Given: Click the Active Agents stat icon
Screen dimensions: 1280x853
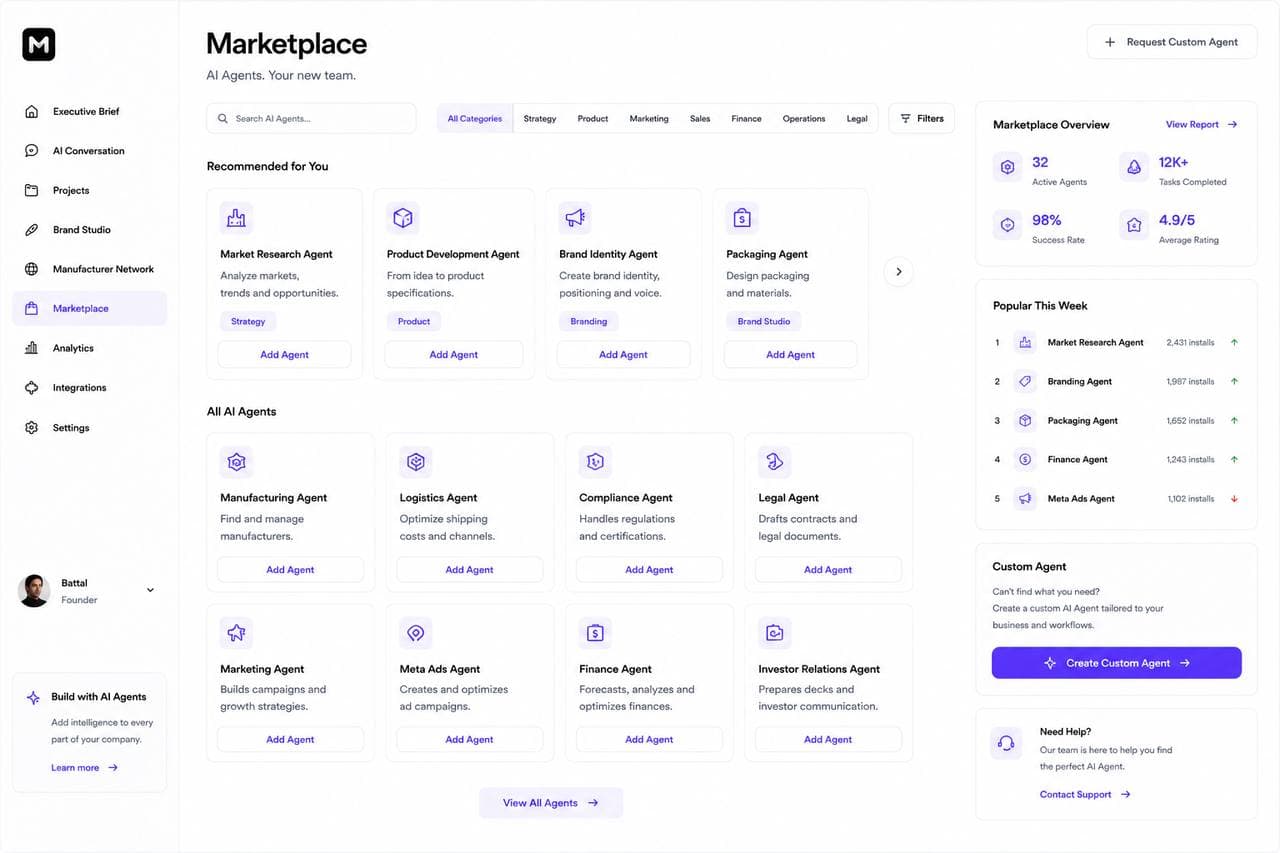Looking at the screenshot, I should tap(1007, 168).
